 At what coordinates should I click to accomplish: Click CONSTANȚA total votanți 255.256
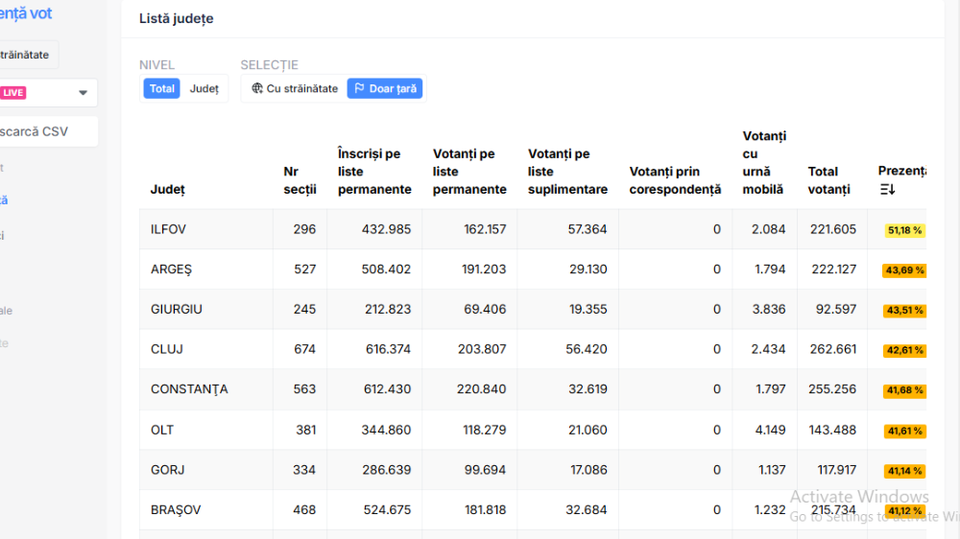tap(833, 390)
